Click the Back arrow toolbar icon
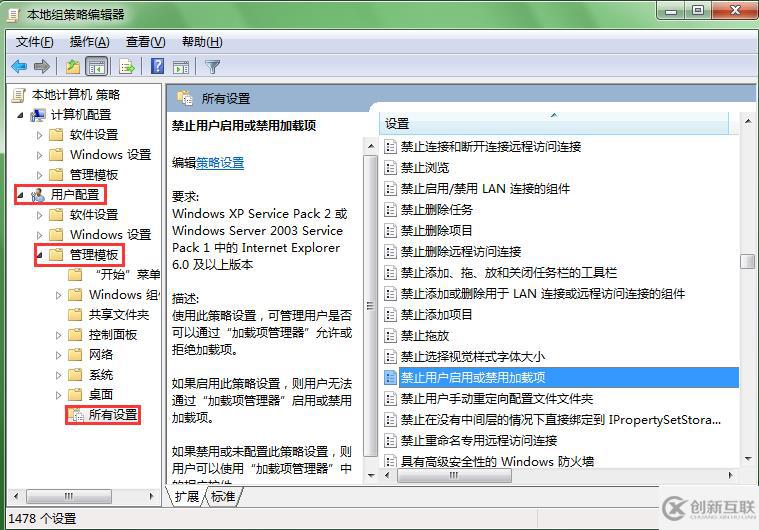Image resolution: width=759 pixels, height=530 pixels. click(19, 66)
